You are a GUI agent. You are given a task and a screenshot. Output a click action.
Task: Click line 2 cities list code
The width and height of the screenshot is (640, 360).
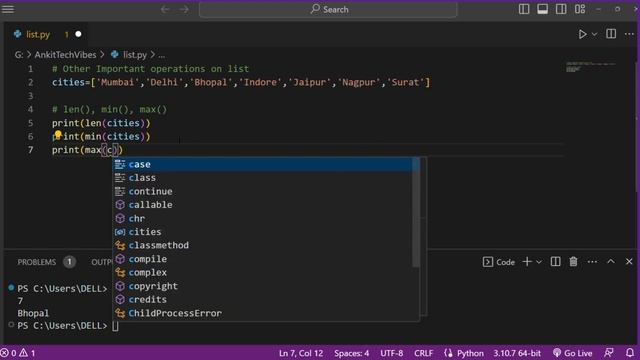[241, 82]
